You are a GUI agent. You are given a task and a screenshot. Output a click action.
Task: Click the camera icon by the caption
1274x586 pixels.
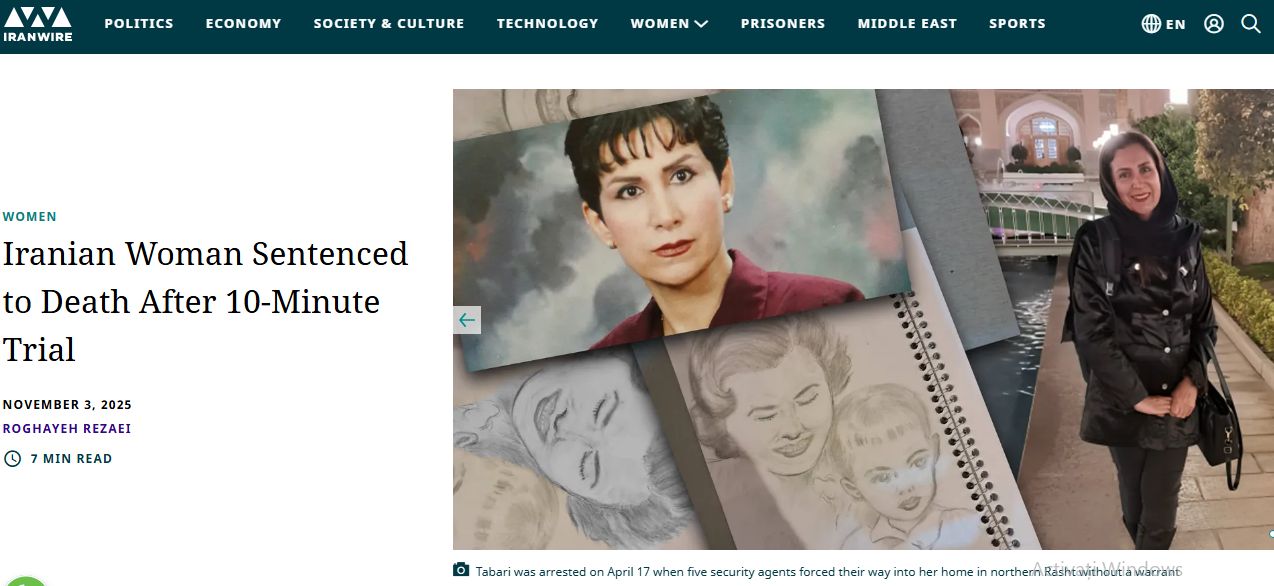461,570
